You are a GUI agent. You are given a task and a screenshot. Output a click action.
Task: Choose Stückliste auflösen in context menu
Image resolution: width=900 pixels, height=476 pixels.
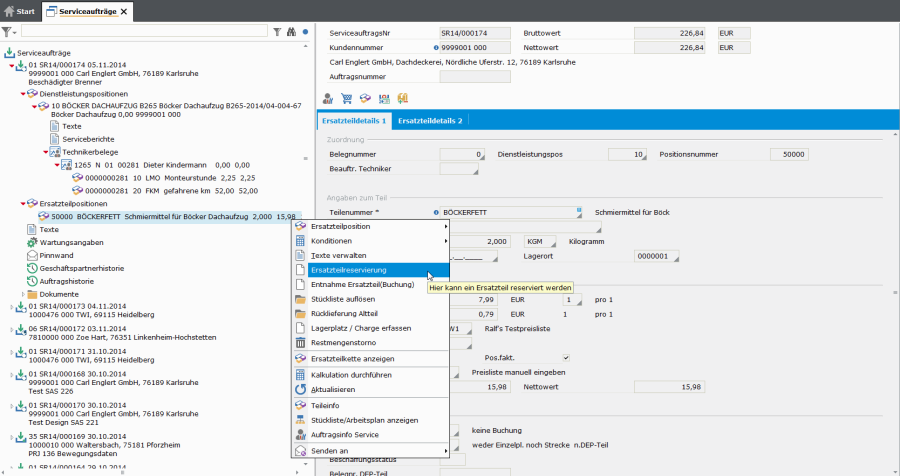tap(371, 299)
